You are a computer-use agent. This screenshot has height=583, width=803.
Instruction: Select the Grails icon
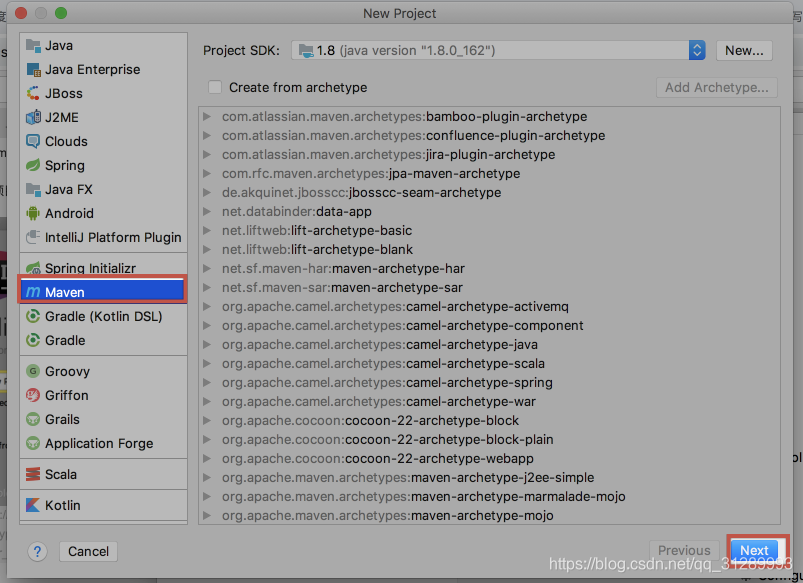coord(33,419)
